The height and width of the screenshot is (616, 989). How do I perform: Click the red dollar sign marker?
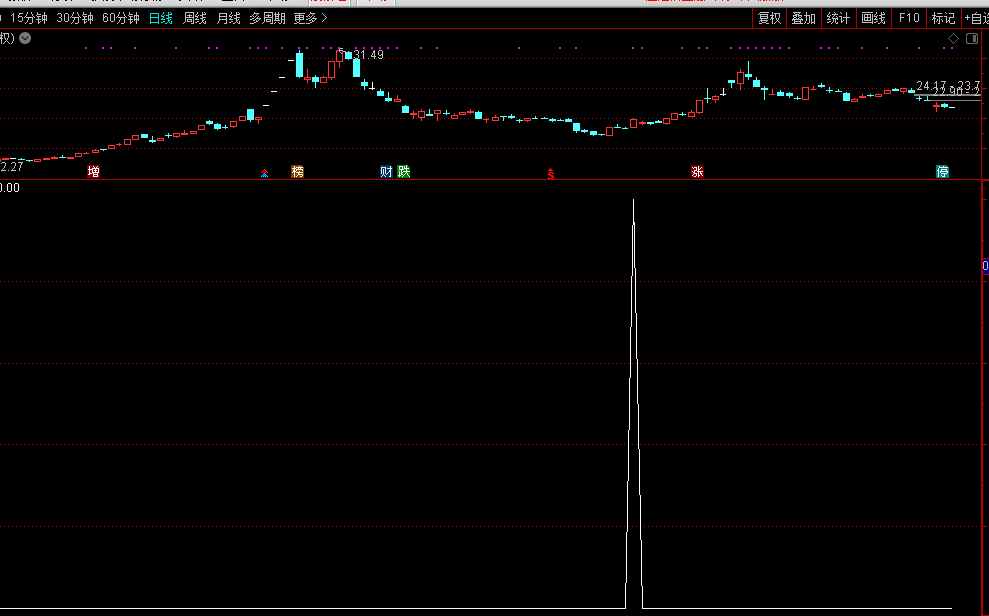click(x=550, y=173)
